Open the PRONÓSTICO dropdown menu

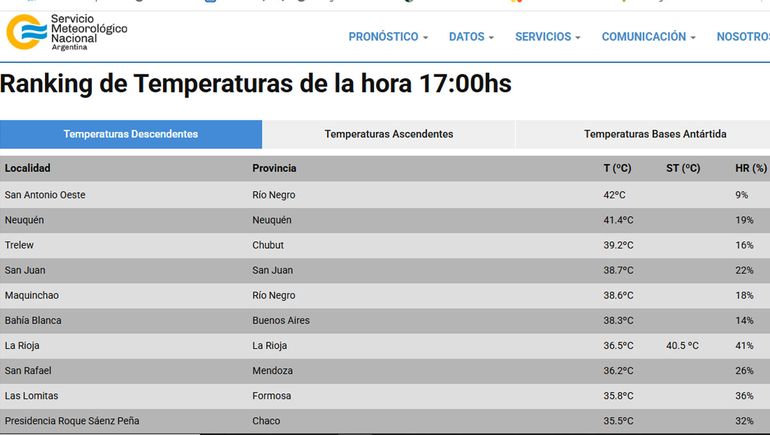[x=388, y=37]
